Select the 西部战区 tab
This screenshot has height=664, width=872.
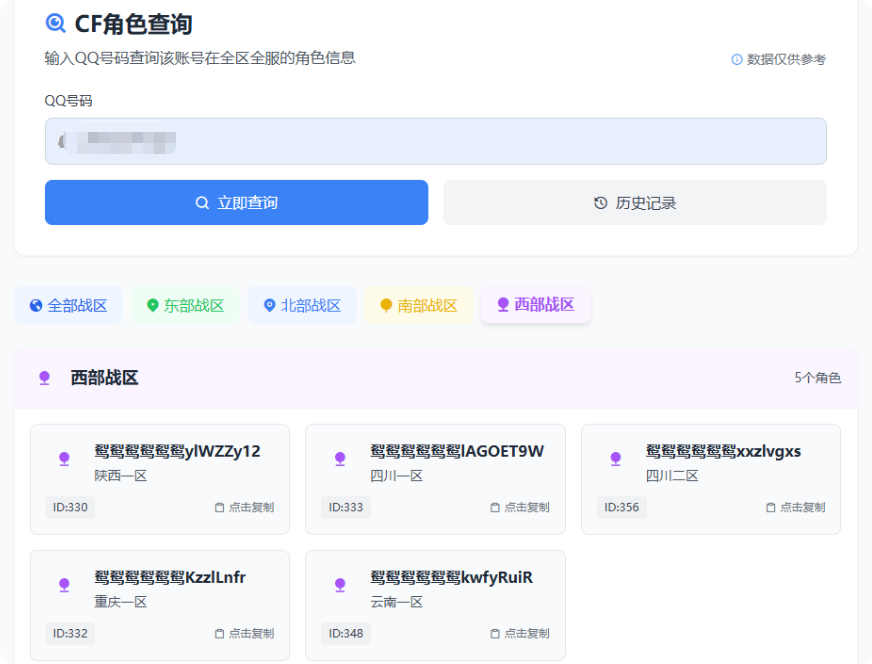pyautogui.click(x=536, y=304)
